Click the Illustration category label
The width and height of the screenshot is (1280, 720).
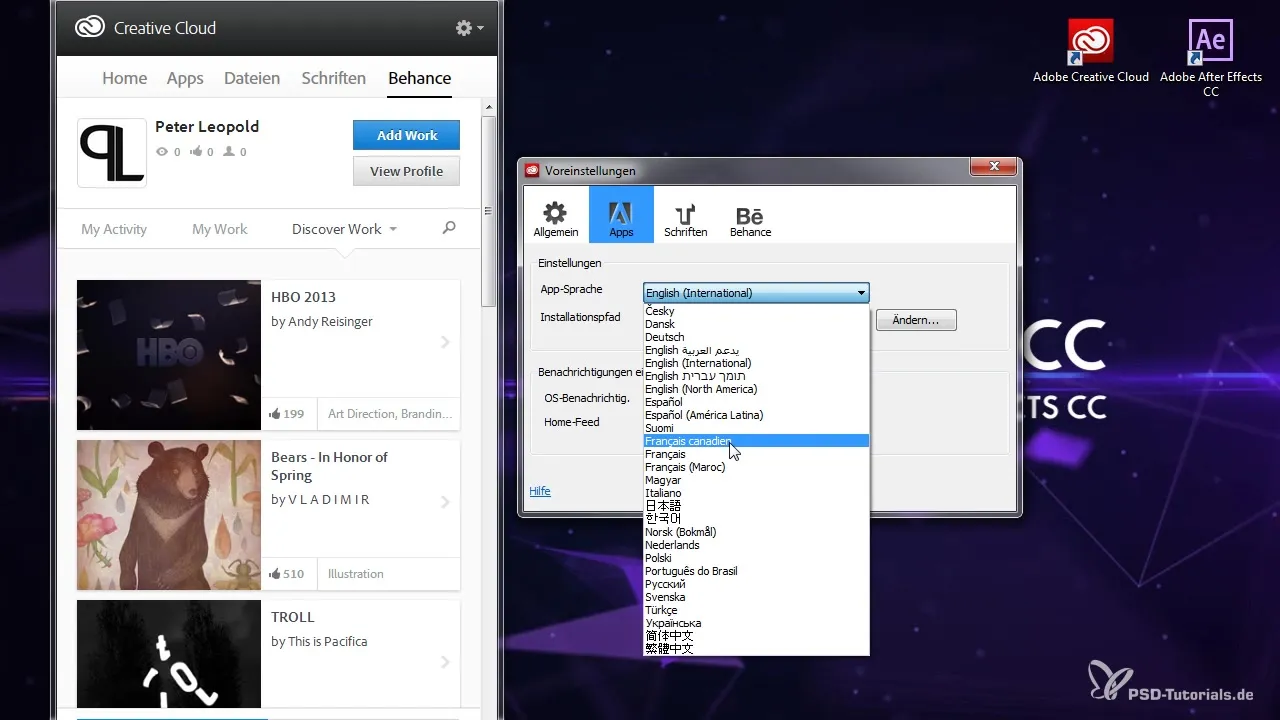tap(356, 574)
